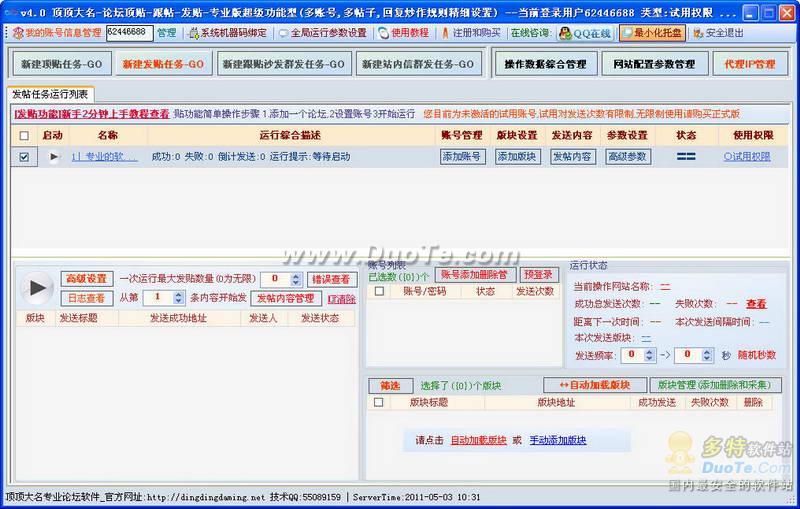The width and height of the screenshot is (800, 509).
Task: Open 发帖内容管理
Action: click(286, 298)
